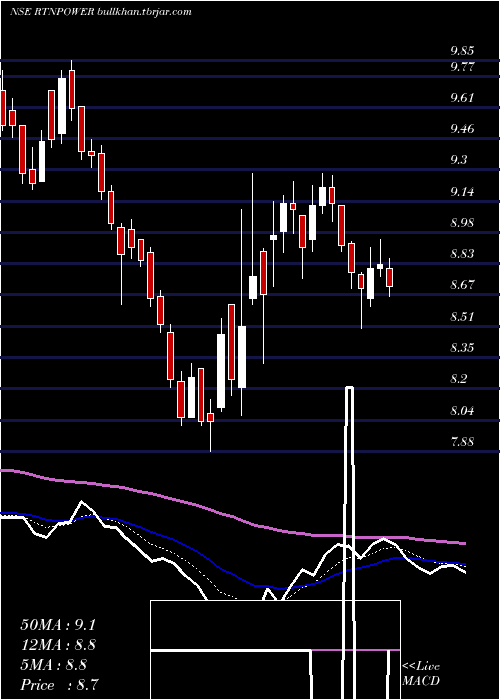Click the 9.61 price label
The width and height of the screenshot is (500, 700).
point(462,98)
